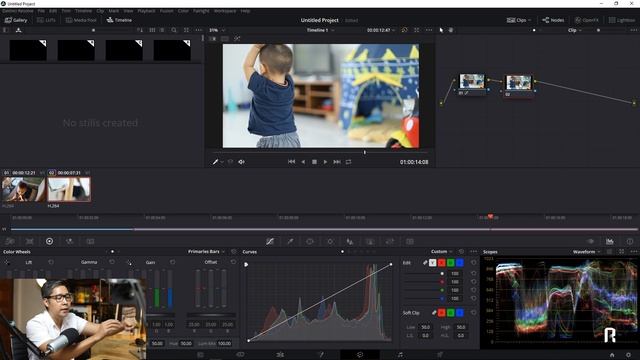Toggle loop playback in viewer
This screenshot has width=640, height=360.
(348, 162)
